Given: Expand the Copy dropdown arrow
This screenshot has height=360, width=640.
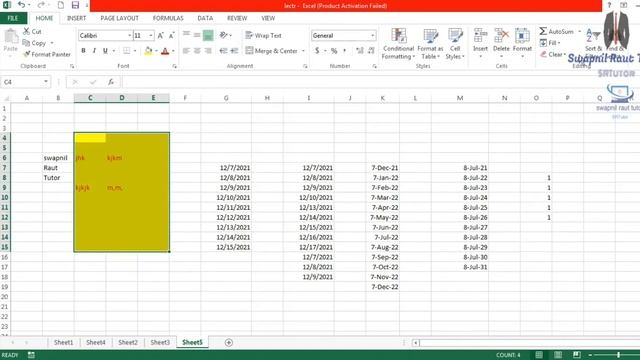Looking at the screenshot, I should (52, 43).
